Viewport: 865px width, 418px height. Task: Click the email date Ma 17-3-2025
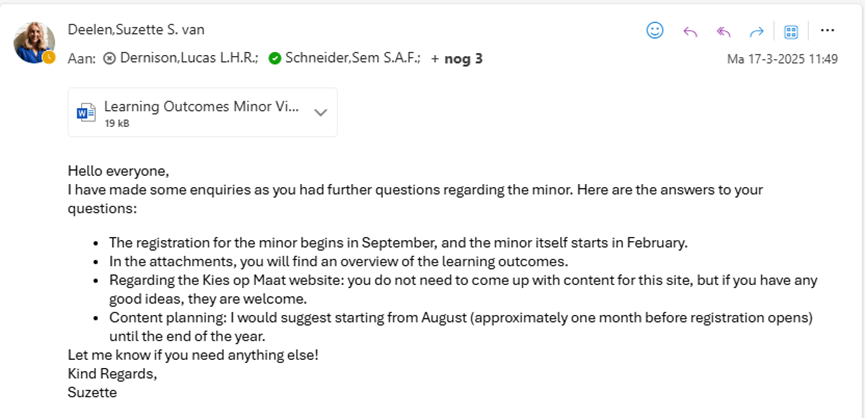(x=782, y=59)
